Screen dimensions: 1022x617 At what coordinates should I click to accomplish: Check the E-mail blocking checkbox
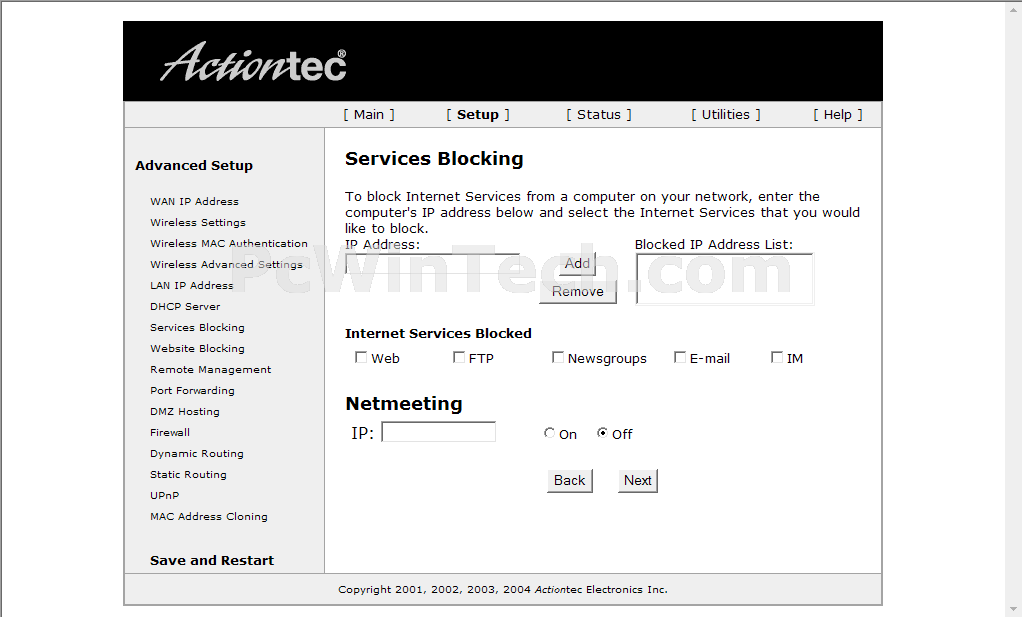click(x=680, y=357)
